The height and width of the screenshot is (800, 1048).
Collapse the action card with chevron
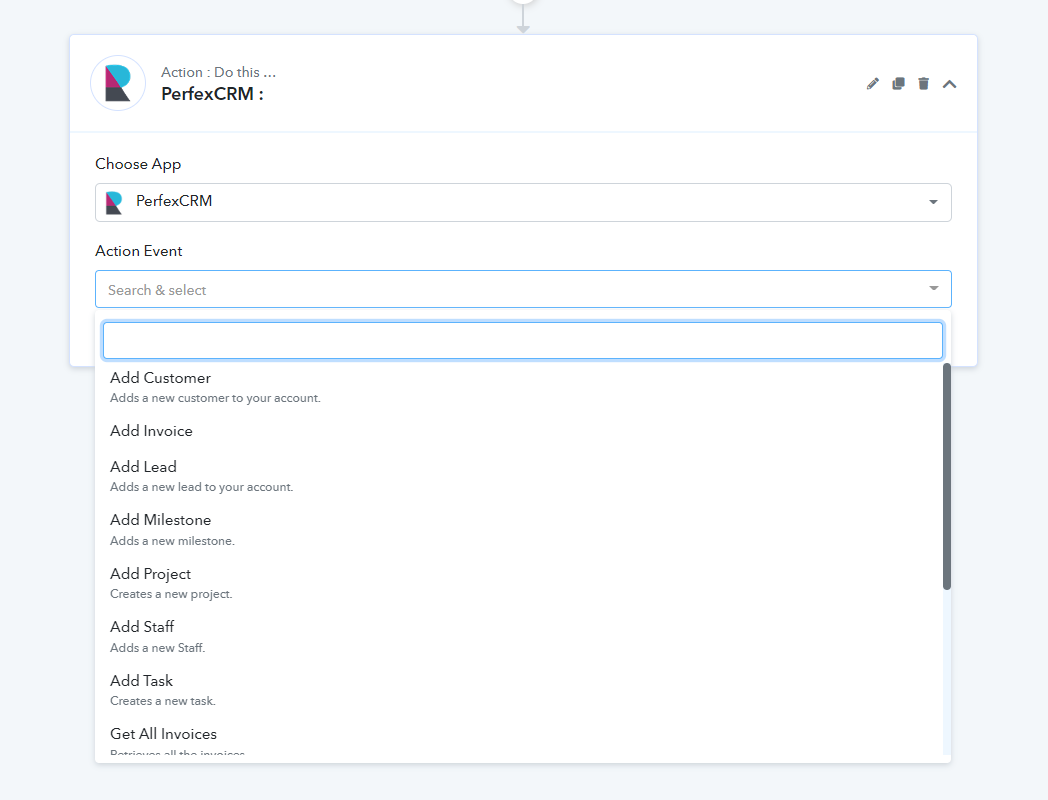point(949,84)
